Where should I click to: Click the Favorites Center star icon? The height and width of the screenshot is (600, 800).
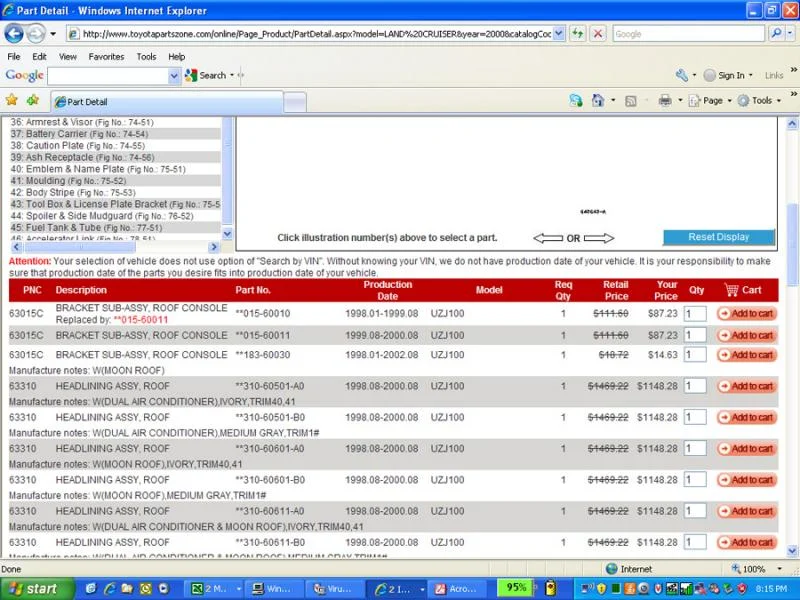pyautogui.click(x=12, y=100)
